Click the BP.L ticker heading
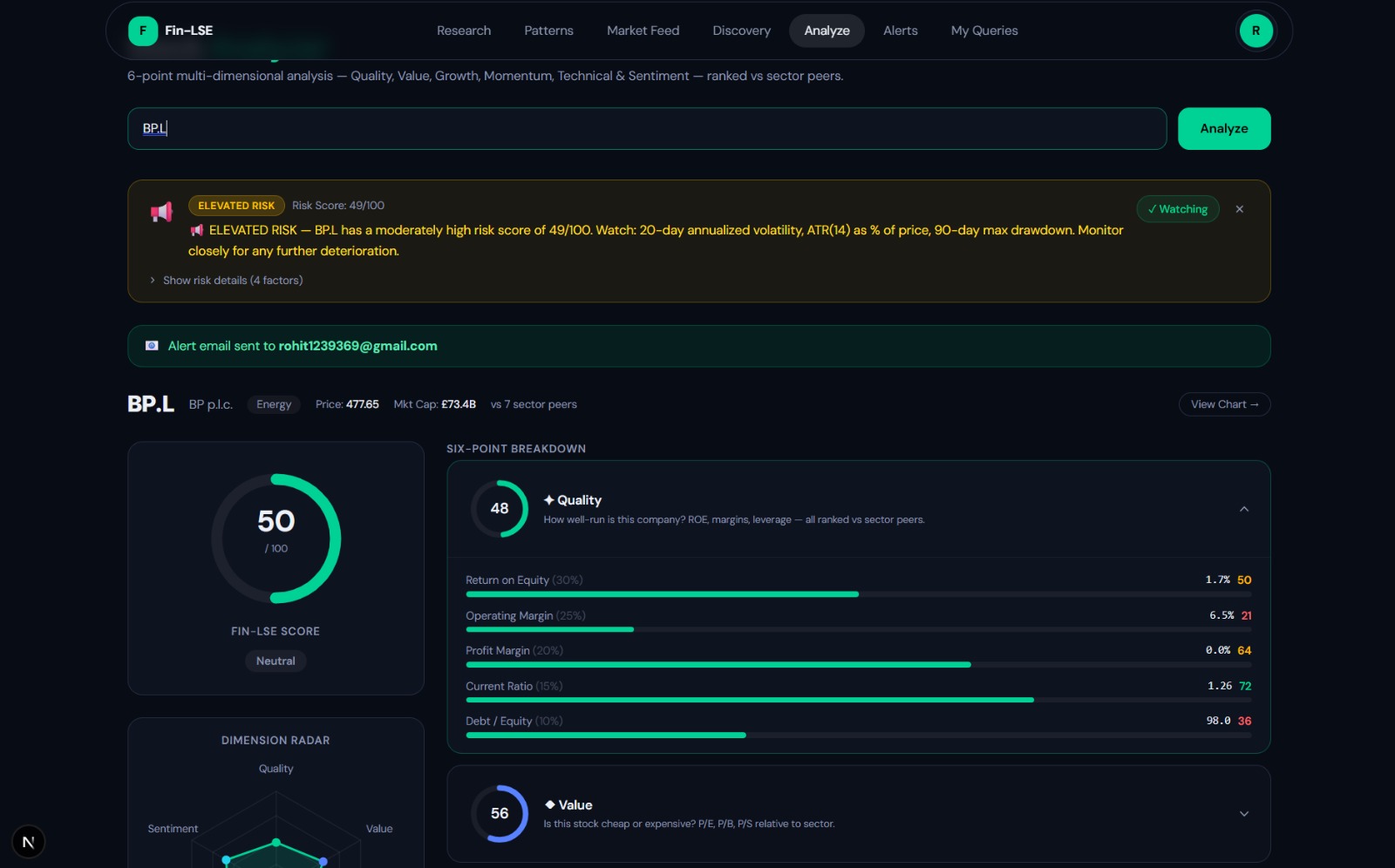Screen dimensions: 1395x868 tap(151, 404)
